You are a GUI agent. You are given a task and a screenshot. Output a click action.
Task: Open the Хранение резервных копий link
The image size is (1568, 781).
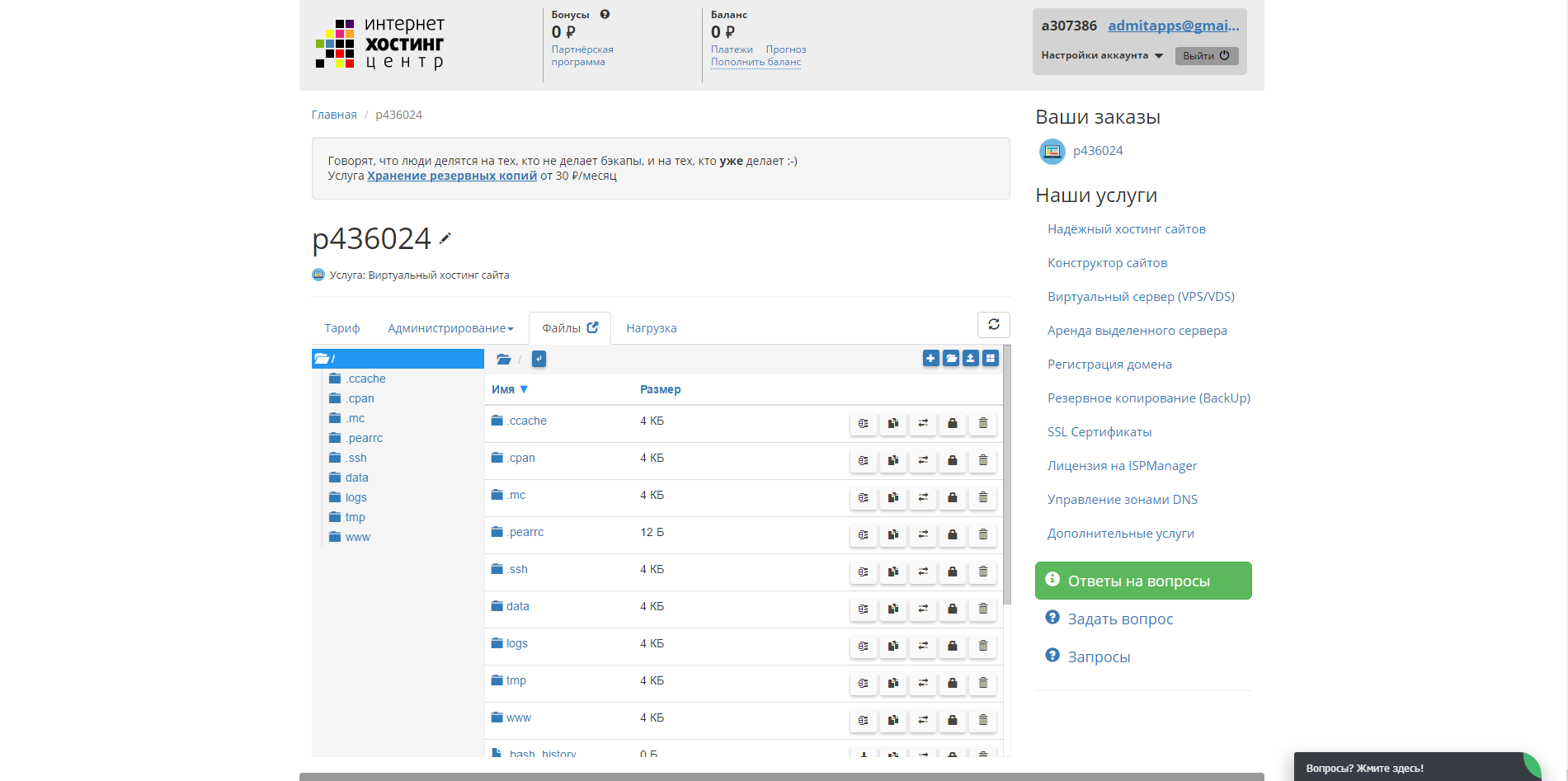click(451, 176)
